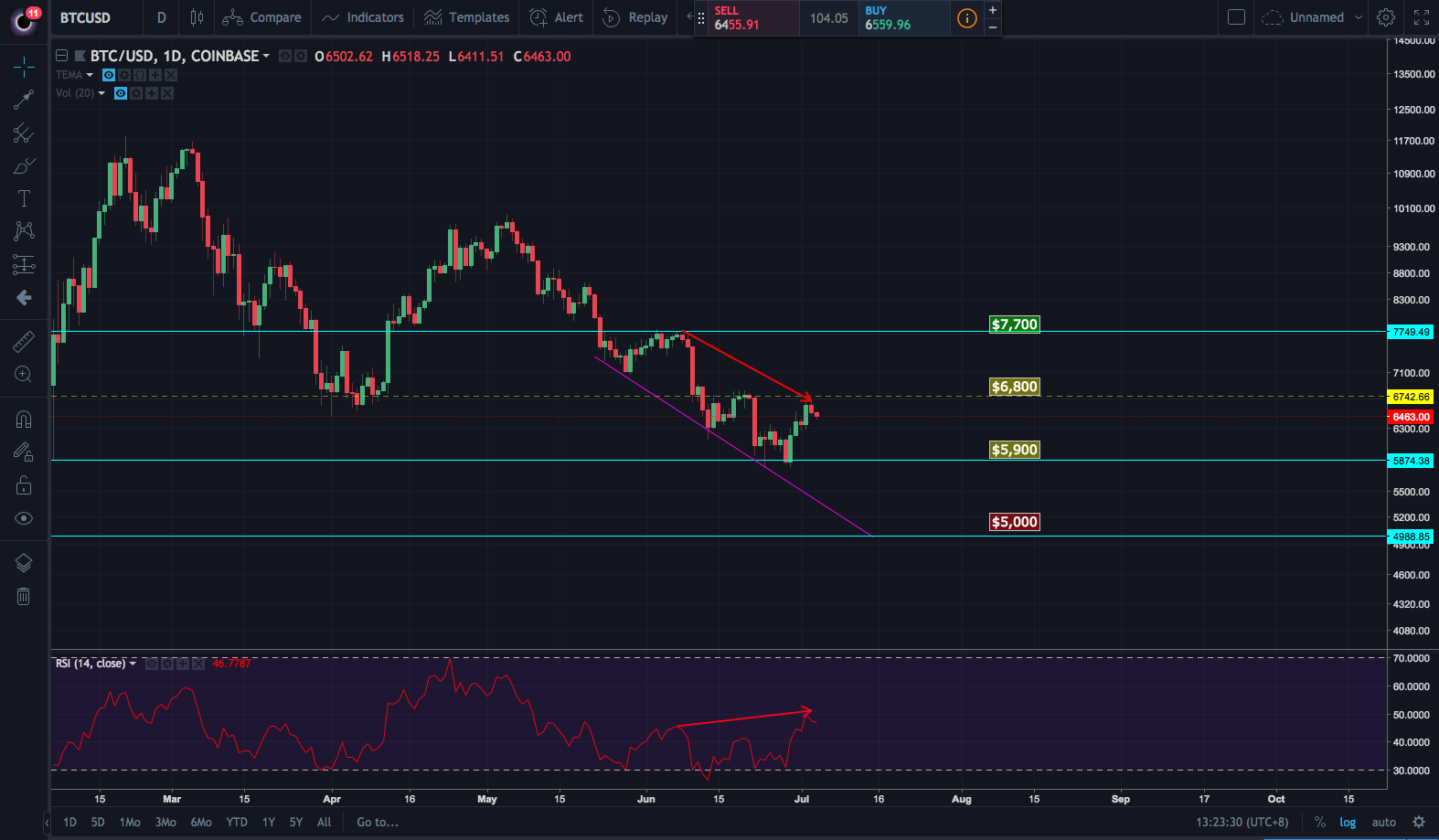Screen dimensions: 1439x840
Task: Open the select layout square icon
Action: click(1236, 17)
